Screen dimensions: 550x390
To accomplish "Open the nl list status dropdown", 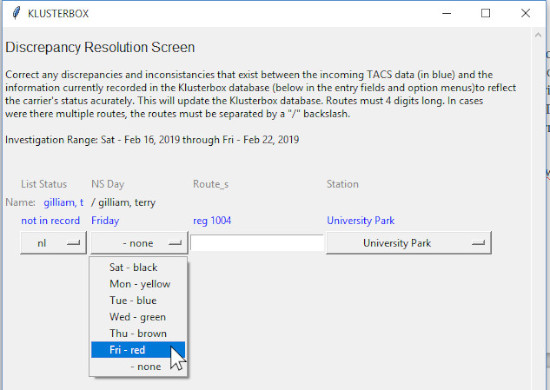I will (53, 243).
